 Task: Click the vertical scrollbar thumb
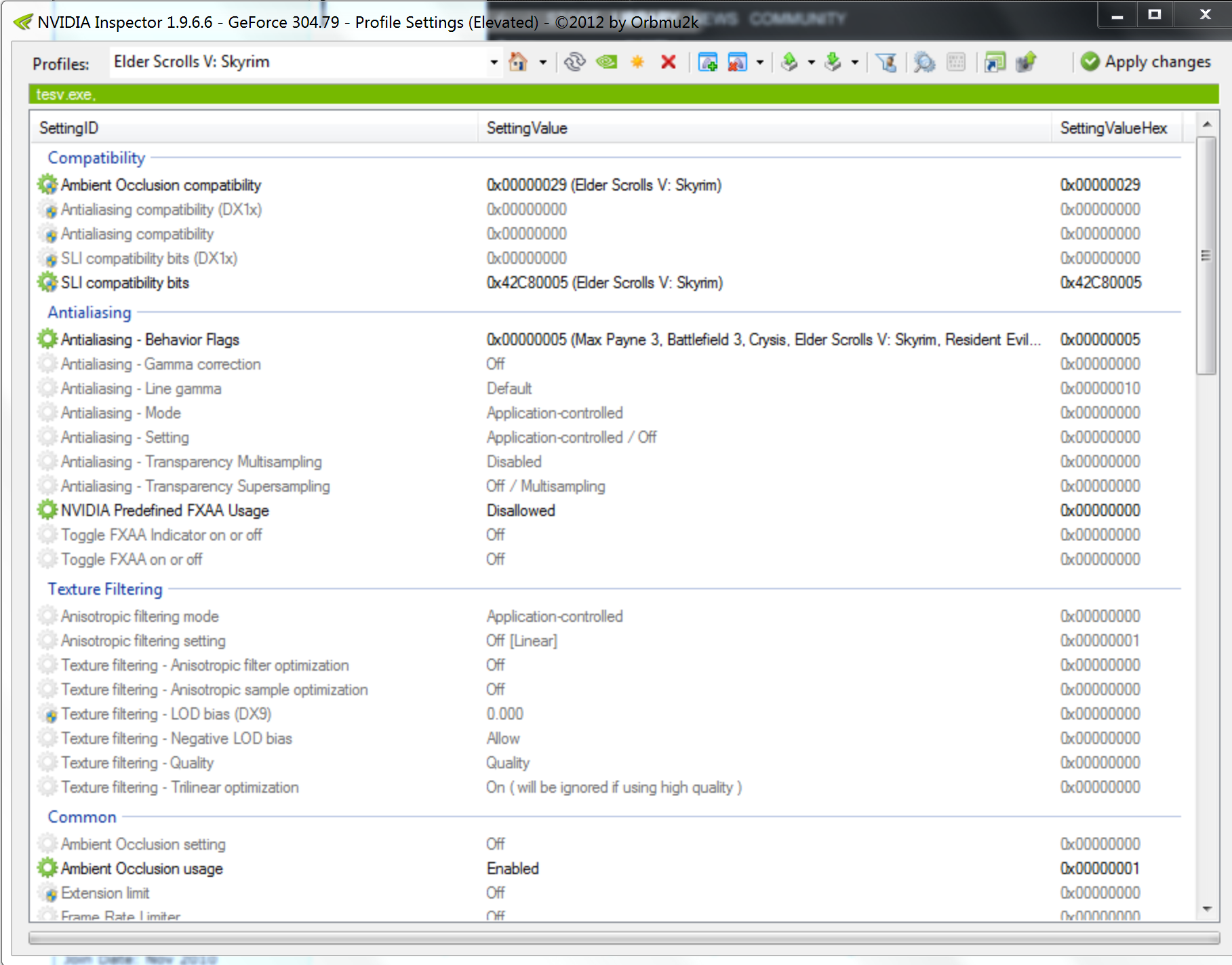(x=1206, y=255)
